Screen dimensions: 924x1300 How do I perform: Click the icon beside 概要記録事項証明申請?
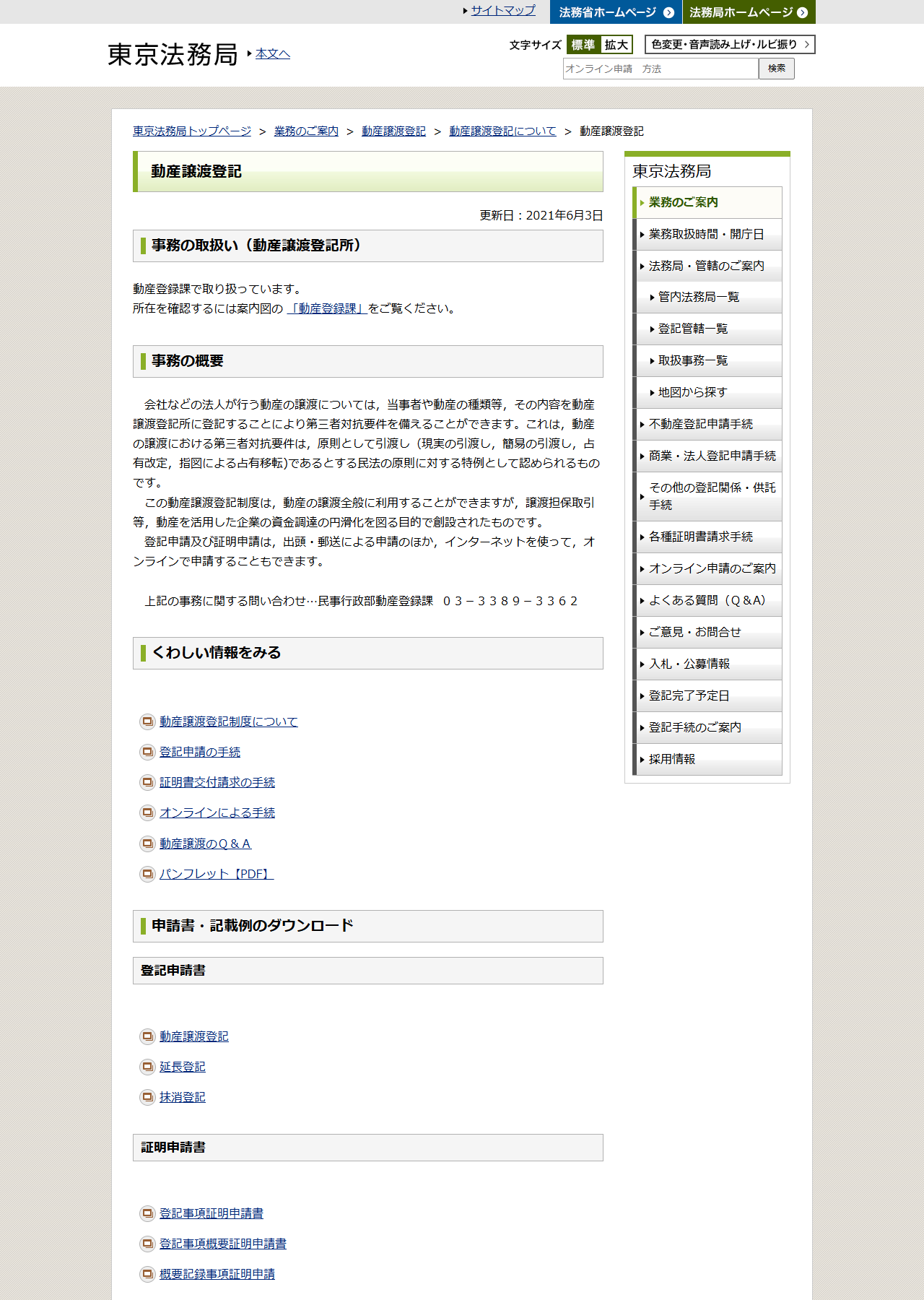coord(147,1274)
